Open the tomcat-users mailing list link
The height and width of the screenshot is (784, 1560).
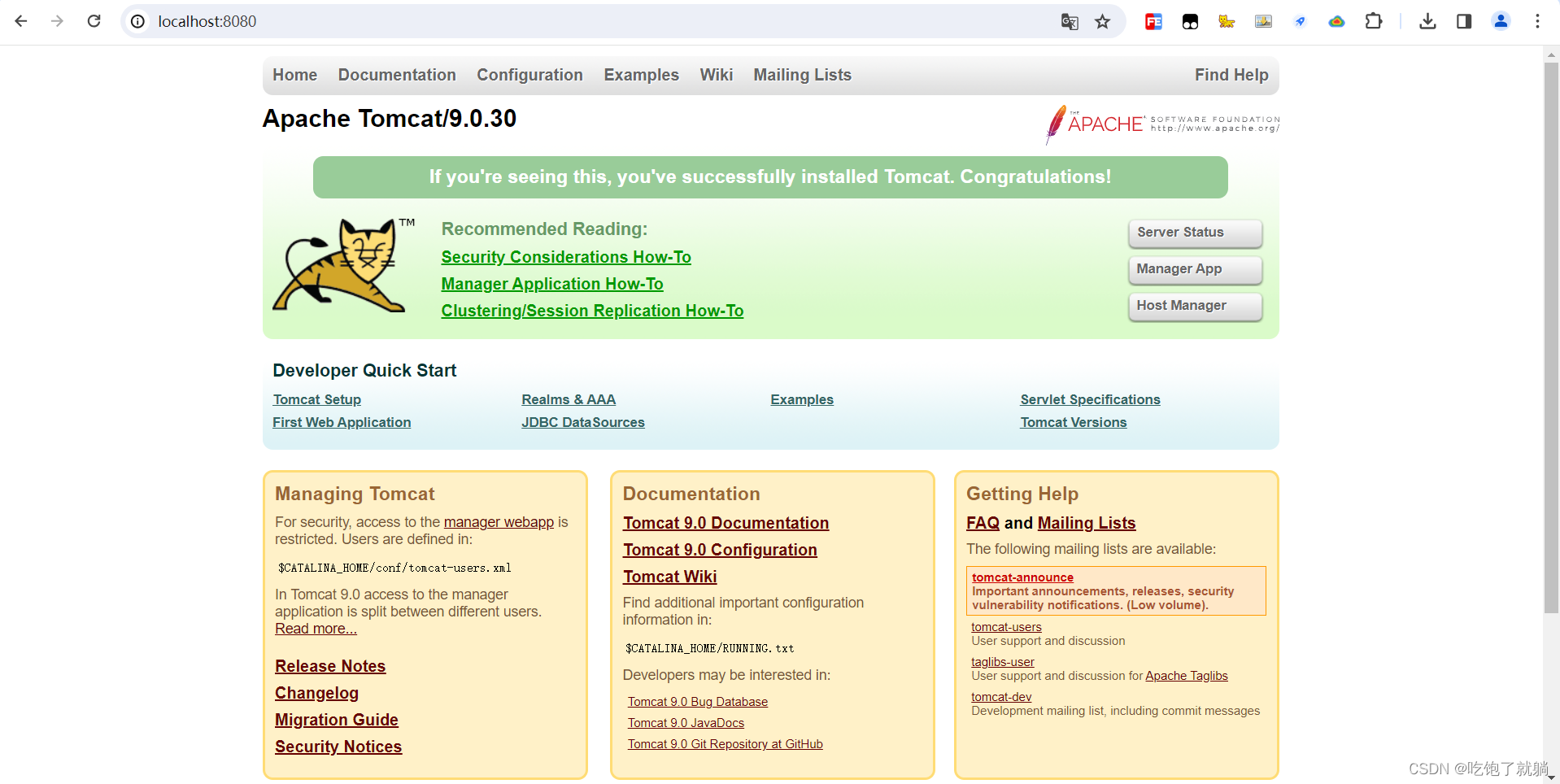coord(1006,627)
